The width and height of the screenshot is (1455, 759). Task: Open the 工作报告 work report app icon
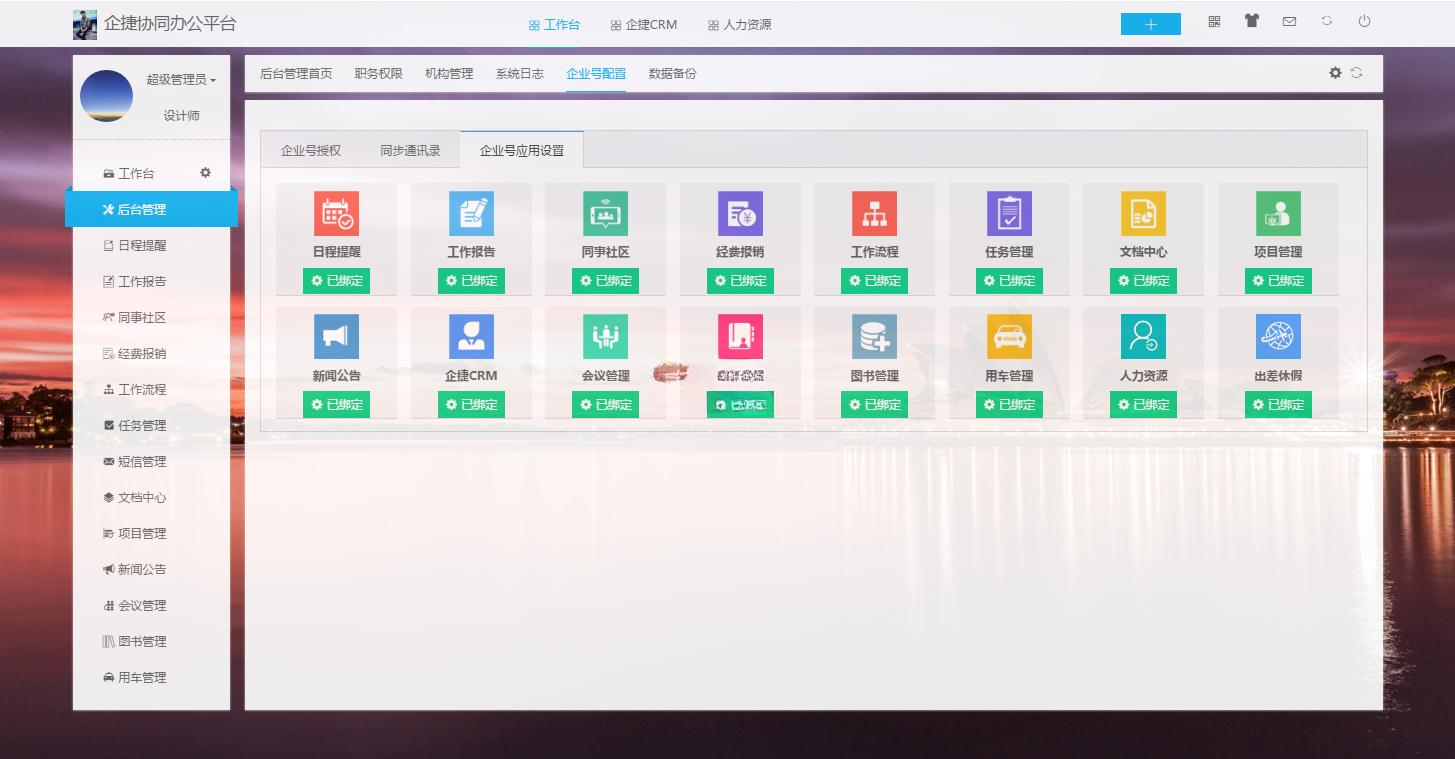[470, 213]
